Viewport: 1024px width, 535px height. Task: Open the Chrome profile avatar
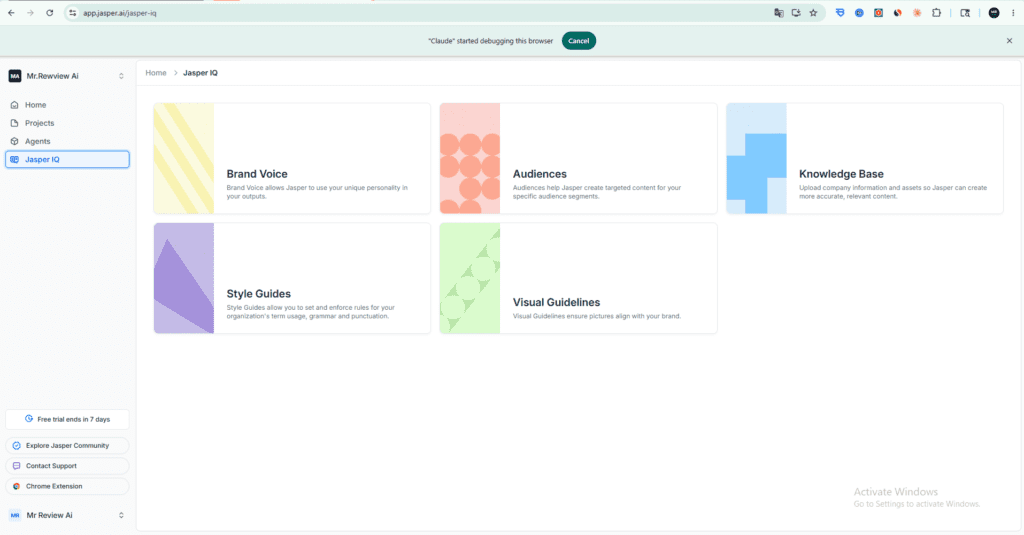(994, 13)
